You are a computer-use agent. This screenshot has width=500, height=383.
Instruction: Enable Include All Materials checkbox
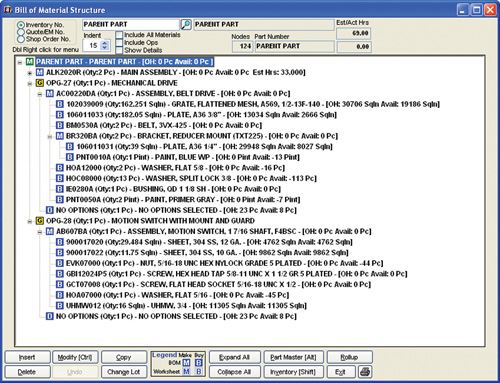[x=119, y=35]
